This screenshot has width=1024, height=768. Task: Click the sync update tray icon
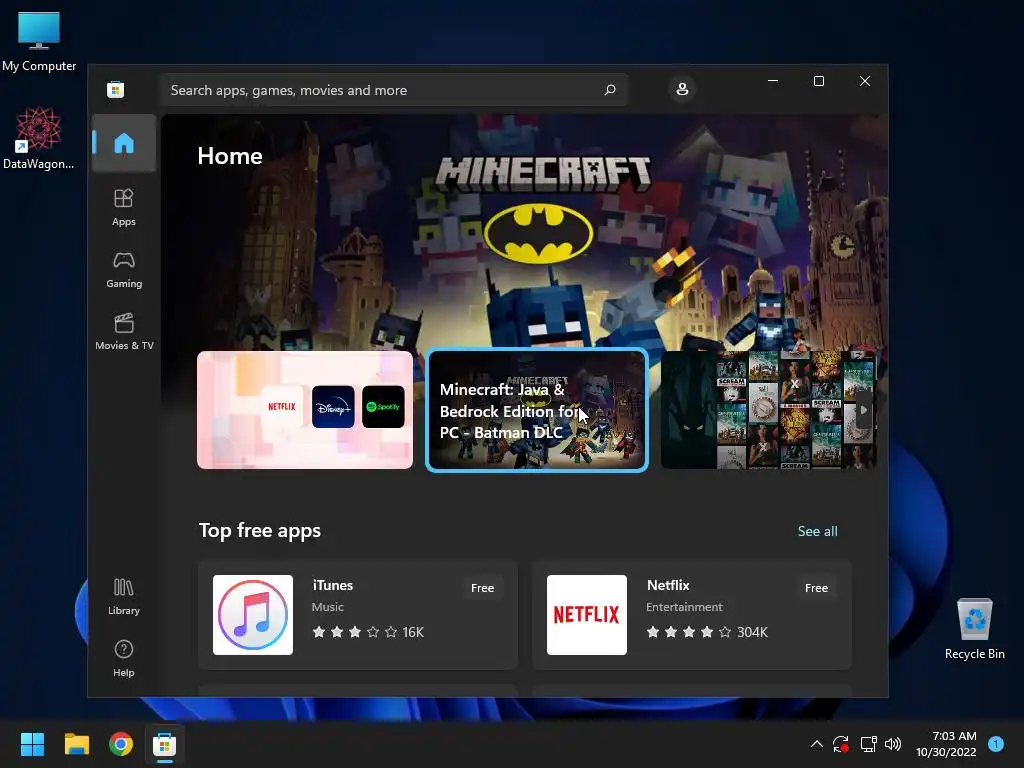tap(840, 744)
